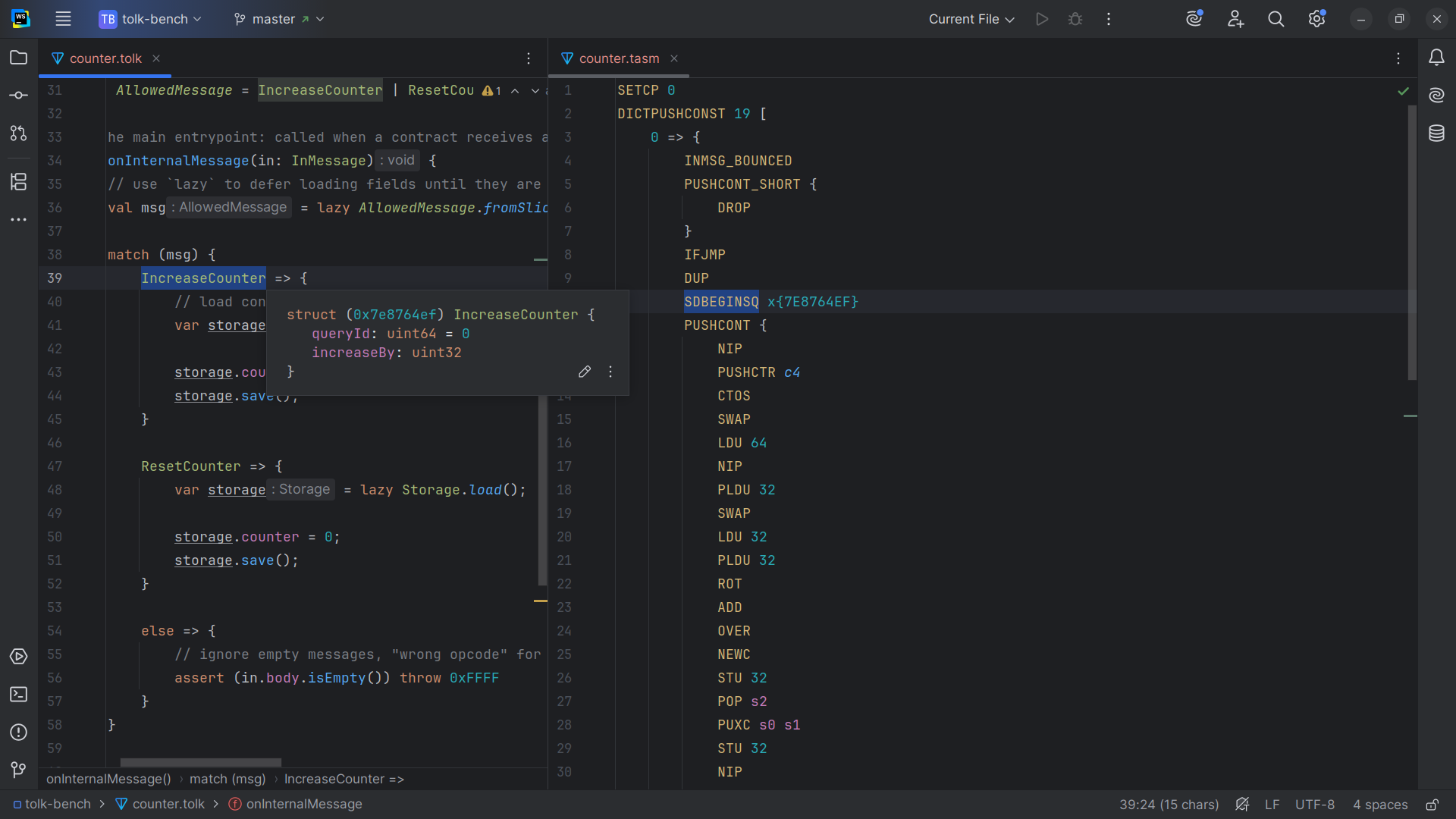Open Code With Me add-user icon

tap(1236, 19)
